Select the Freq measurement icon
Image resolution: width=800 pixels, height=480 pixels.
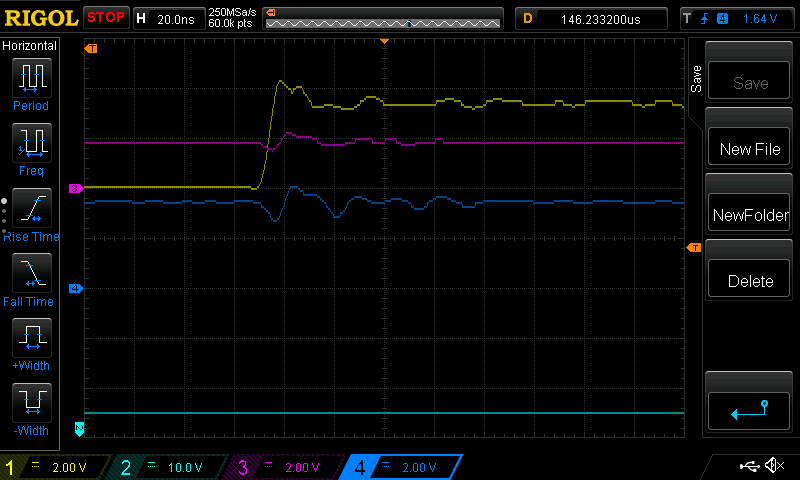coord(32,142)
